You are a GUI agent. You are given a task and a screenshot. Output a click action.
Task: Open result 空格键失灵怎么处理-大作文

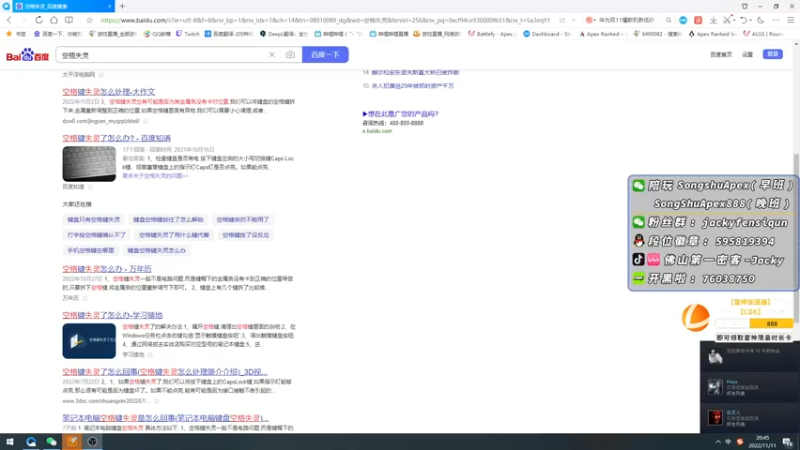point(109,92)
